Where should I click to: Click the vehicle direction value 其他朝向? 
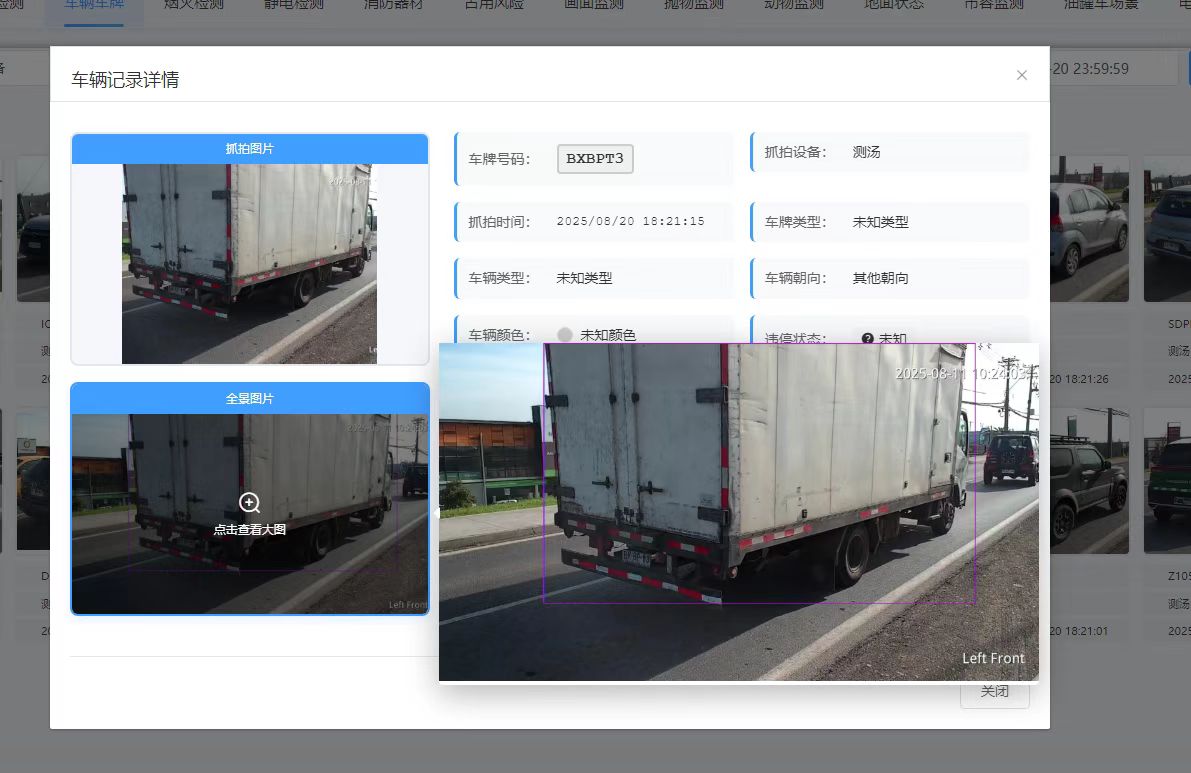(880, 278)
